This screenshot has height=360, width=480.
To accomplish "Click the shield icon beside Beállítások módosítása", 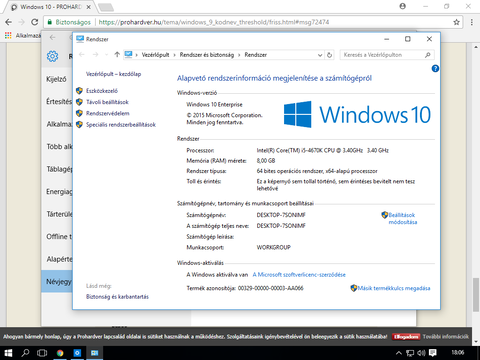I will pyautogui.click(x=385, y=215).
